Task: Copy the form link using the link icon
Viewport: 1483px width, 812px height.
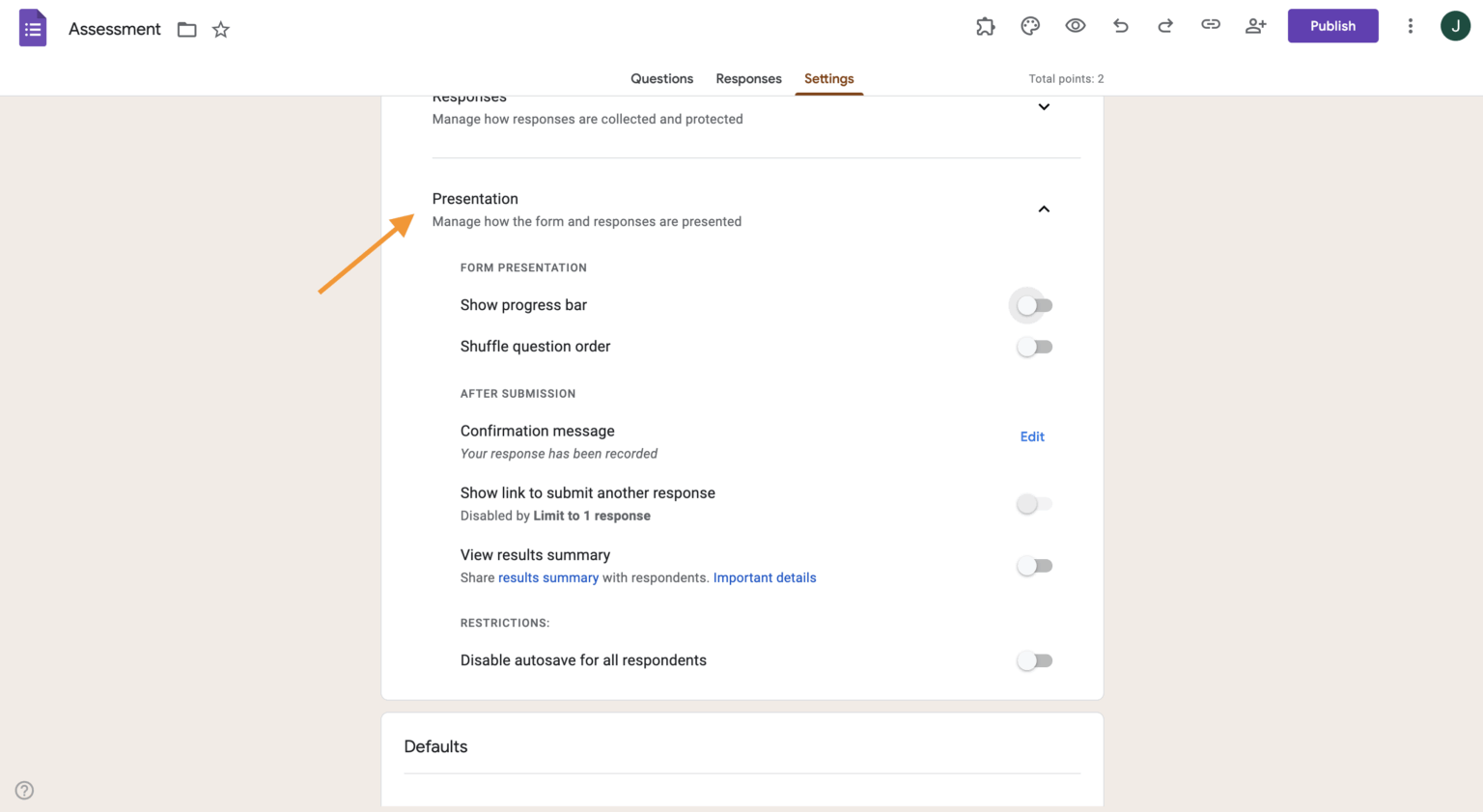Action: point(1211,26)
